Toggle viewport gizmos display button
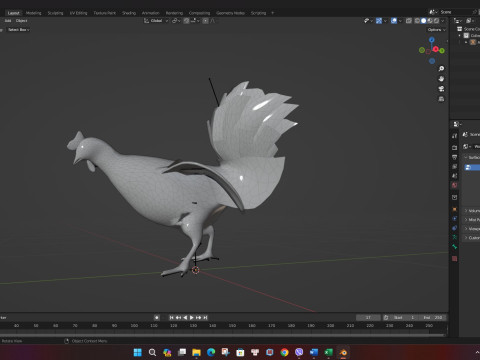The height and width of the screenshot is (360, 480). [x=379, y=21]
